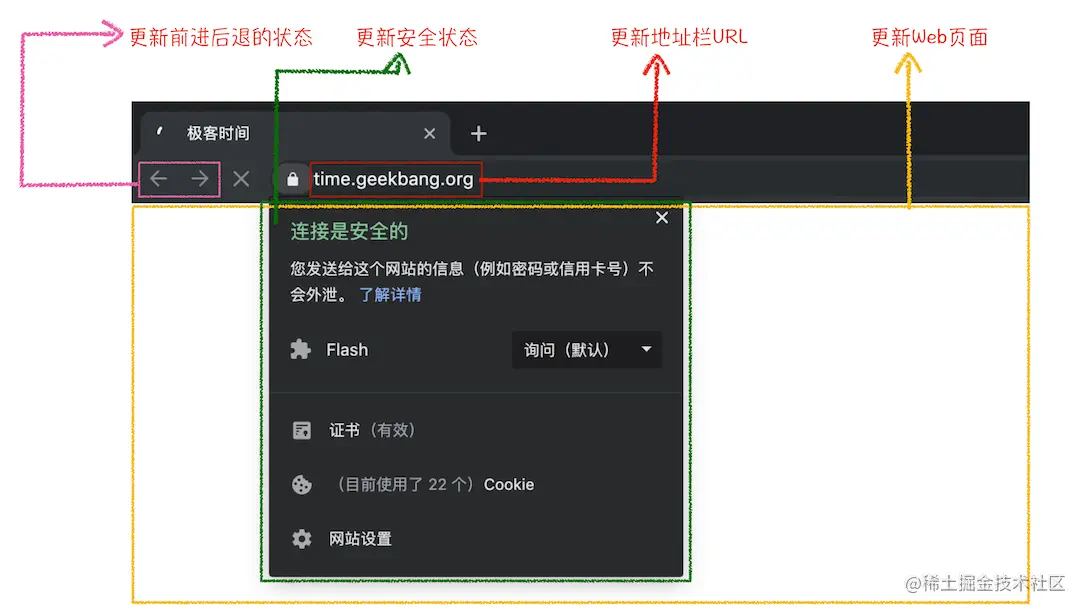The height and width of the screenshot is (612, 1084).
Task: Click the browser back arrow
Action: click(159, 179)
